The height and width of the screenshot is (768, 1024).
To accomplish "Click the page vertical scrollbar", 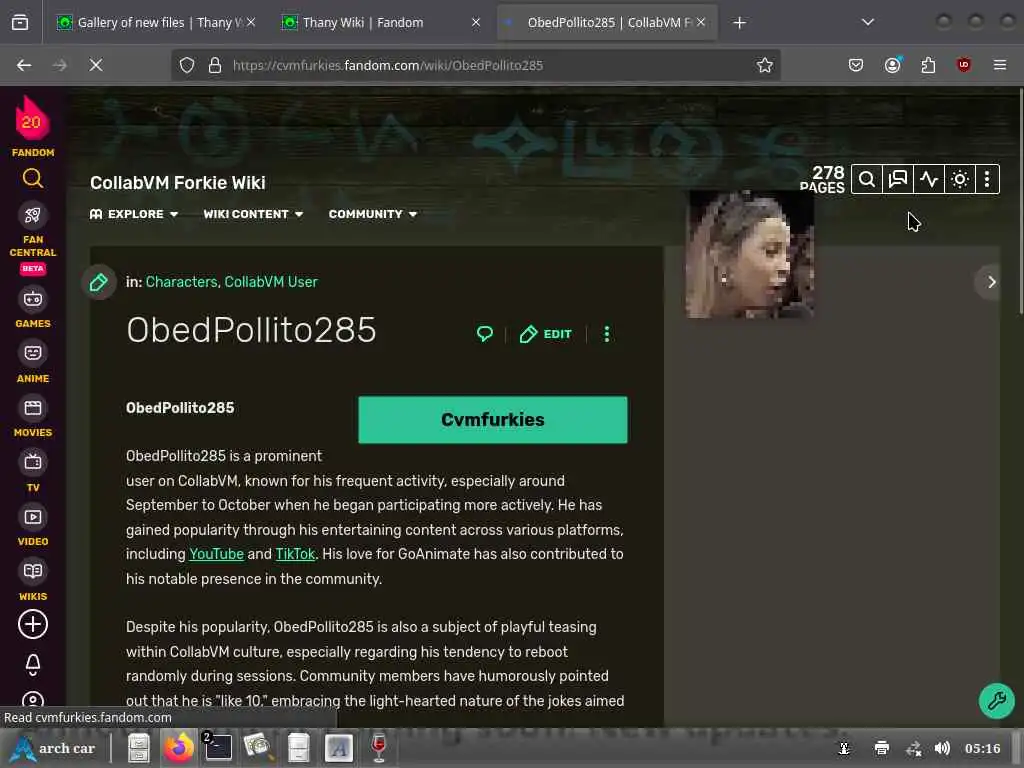I will 1020,202.
